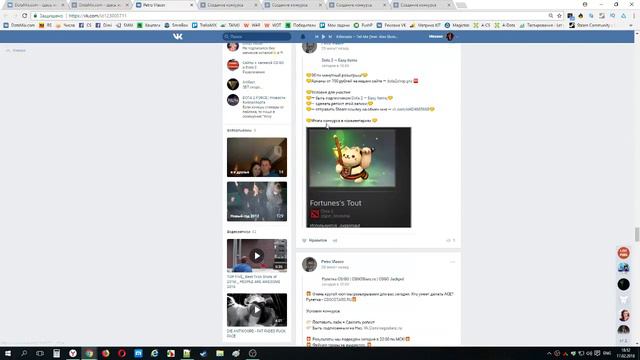Open the с Друзей photo album thumbnail
This screenshot has height=360, width=640.
257,157
